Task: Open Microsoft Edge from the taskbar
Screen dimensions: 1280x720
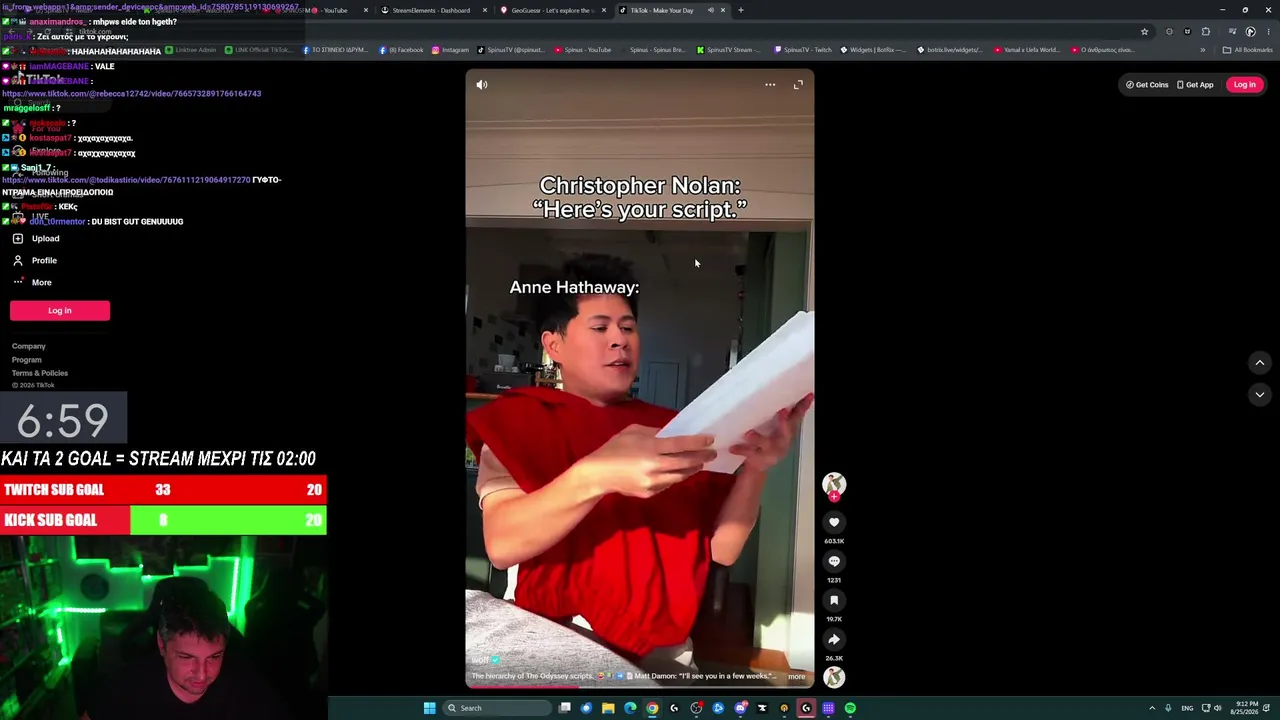Action: pyautogui.click(x=630, y=708)
